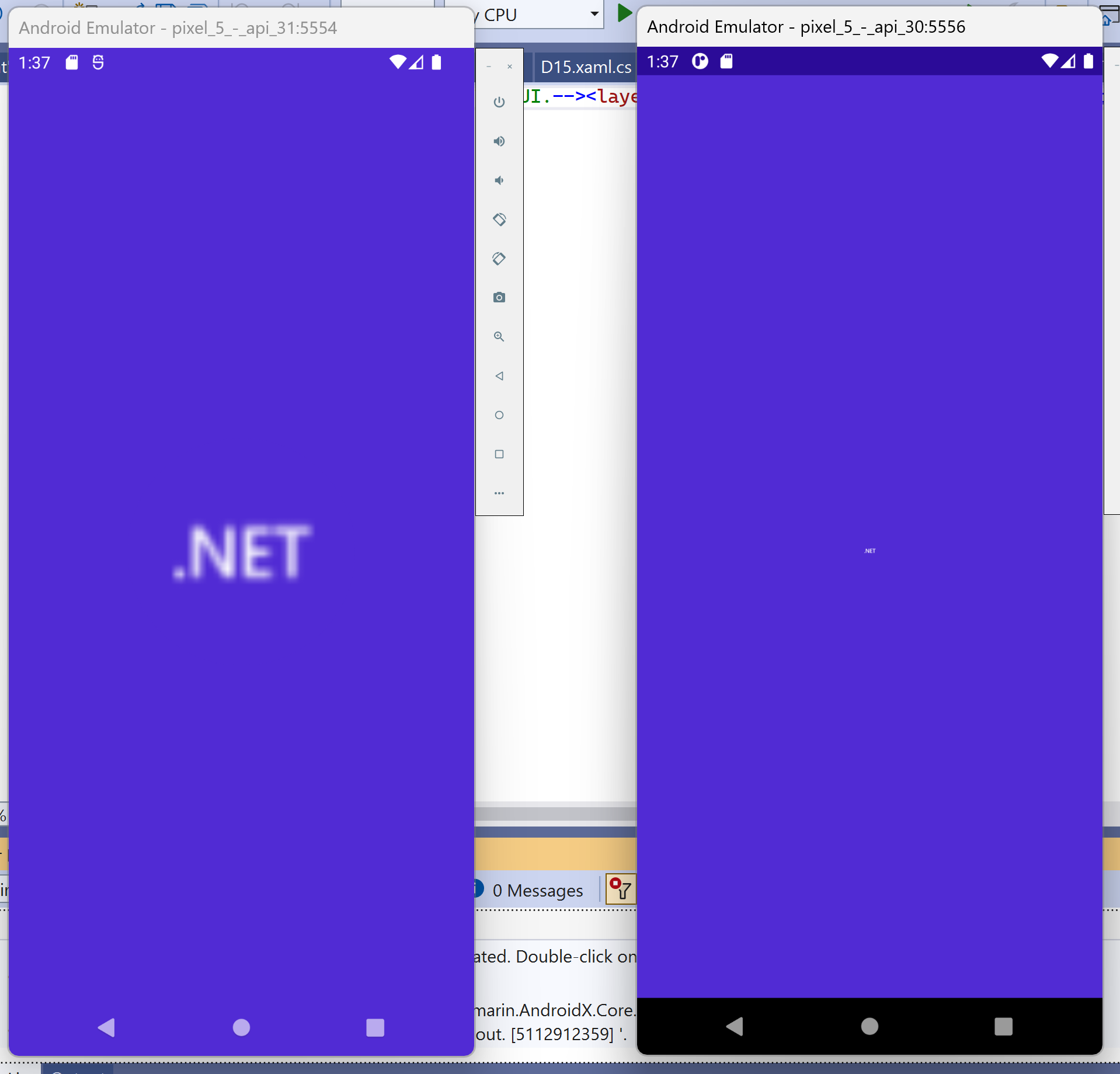This screenshot has width=1120, height=1074.
Task: Switch to the D15.xaml.cs tab
Action: (x=586, y=67)
